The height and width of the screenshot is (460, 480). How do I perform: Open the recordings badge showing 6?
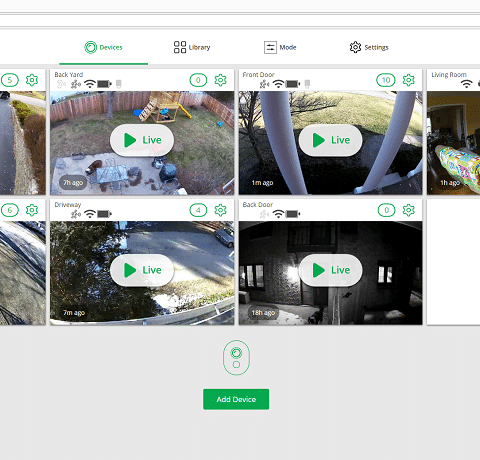click(x=10, y=210)
